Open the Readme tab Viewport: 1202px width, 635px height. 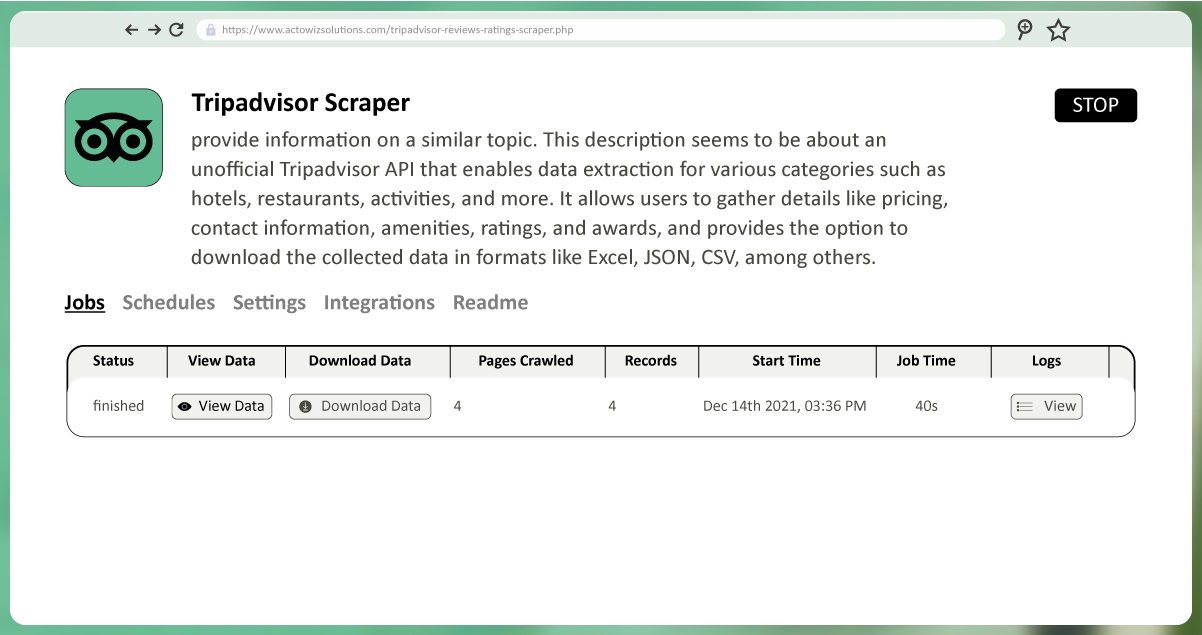point(490,302)
